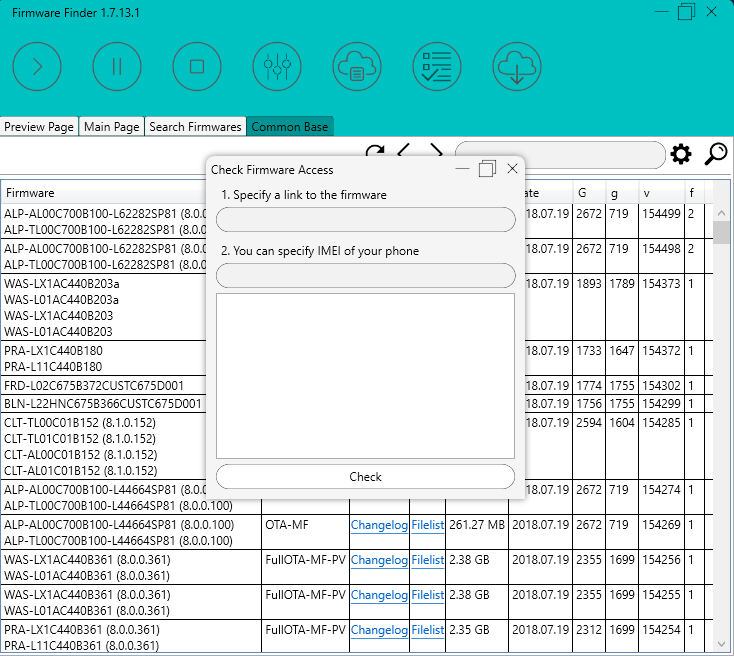Click the IMEI input field

coord(366,275)
